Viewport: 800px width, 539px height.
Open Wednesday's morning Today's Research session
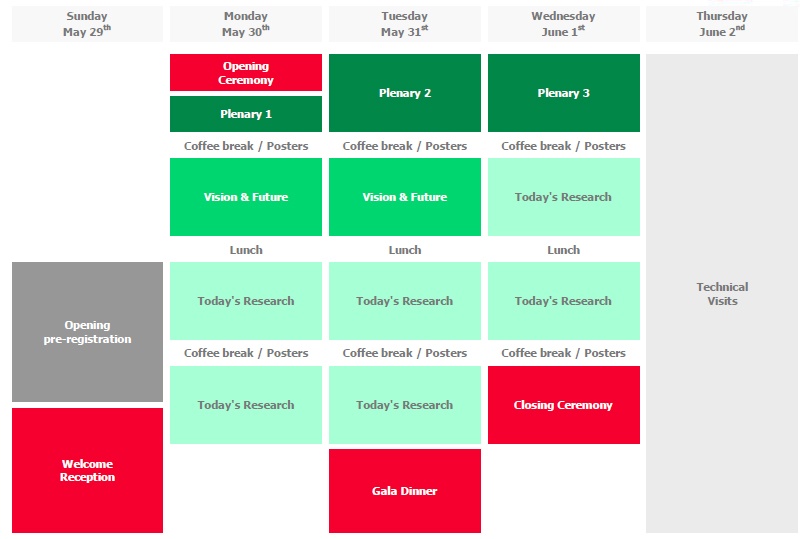[563, 197]
